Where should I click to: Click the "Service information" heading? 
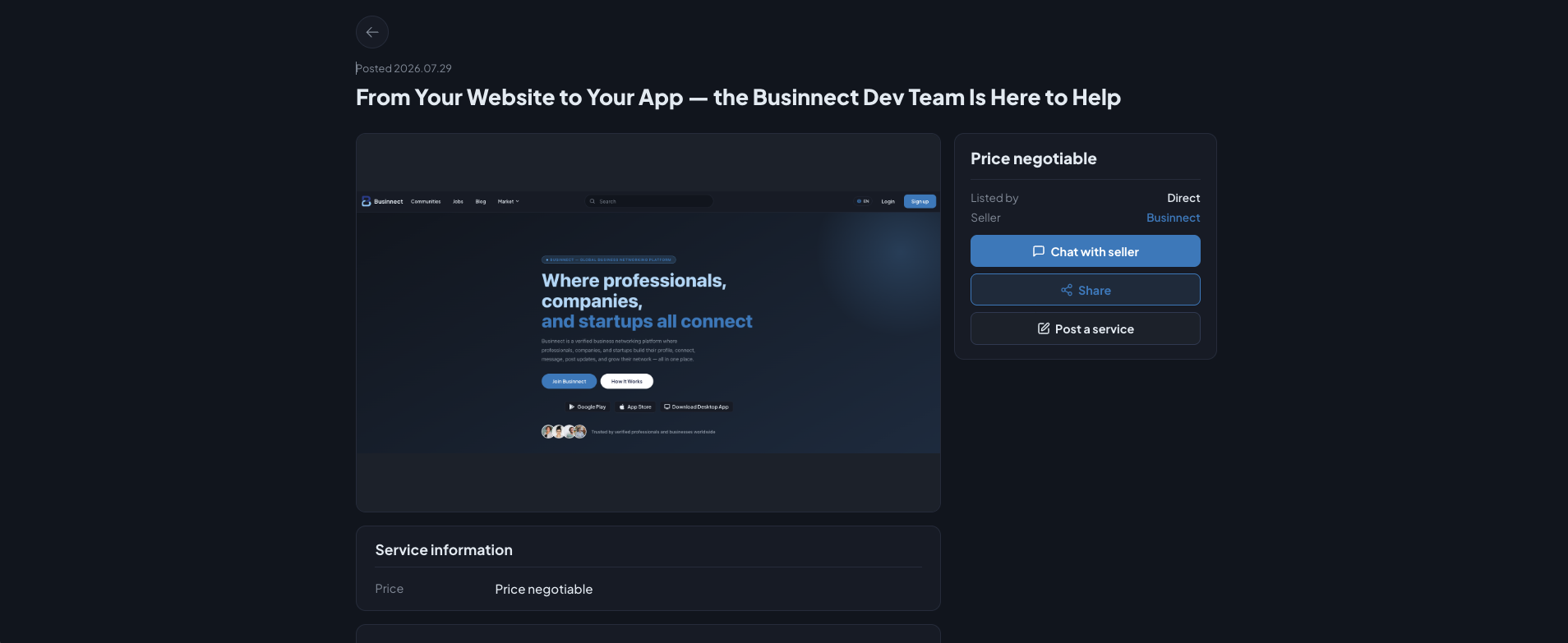(444, 550)
